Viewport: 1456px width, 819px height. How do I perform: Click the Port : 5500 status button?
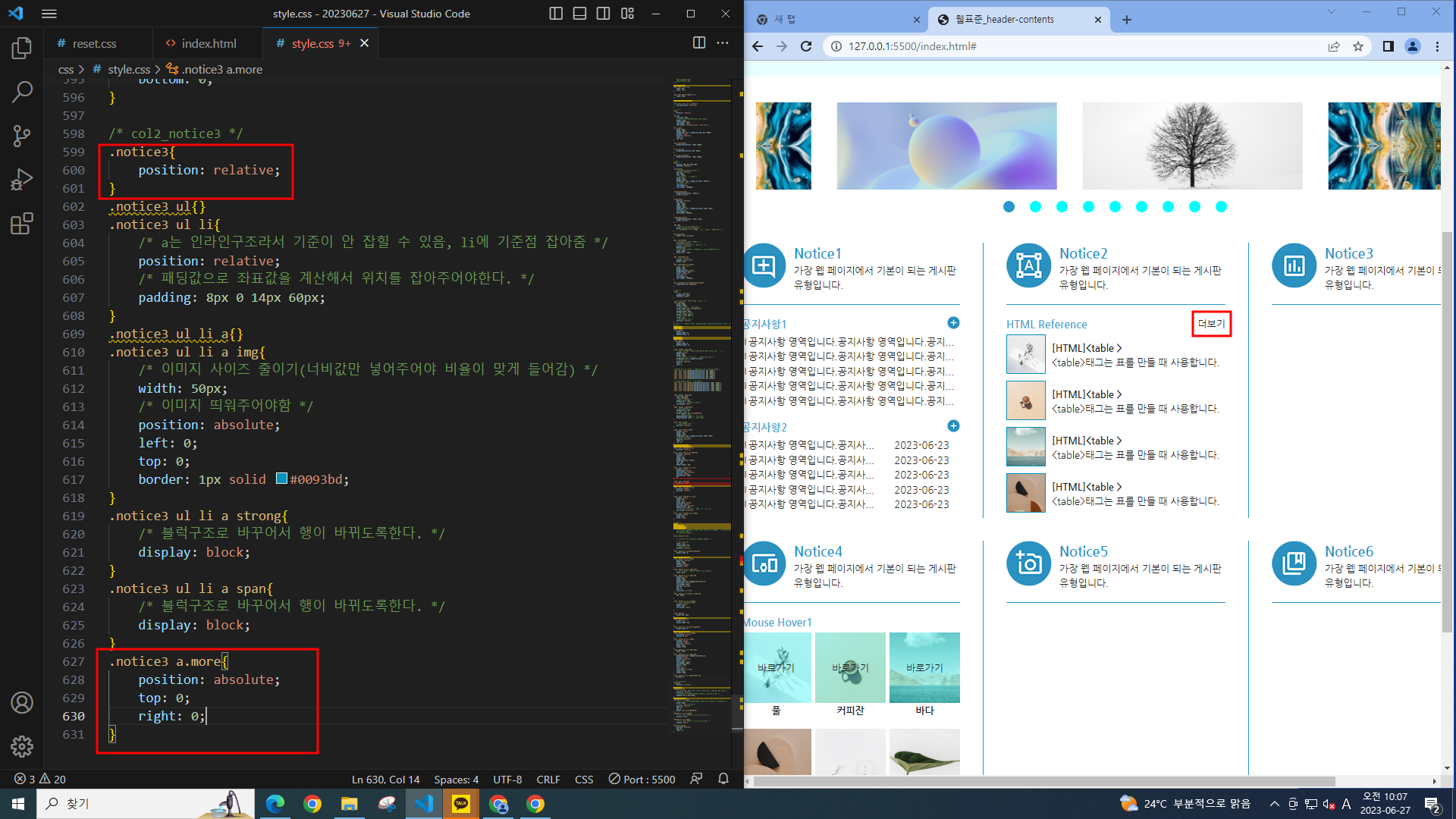click(642, 779)
